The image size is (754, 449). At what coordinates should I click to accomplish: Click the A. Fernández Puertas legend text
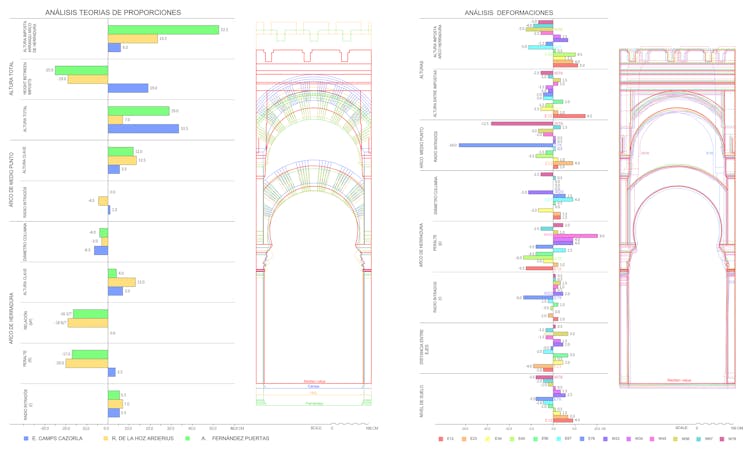point(236,438)
